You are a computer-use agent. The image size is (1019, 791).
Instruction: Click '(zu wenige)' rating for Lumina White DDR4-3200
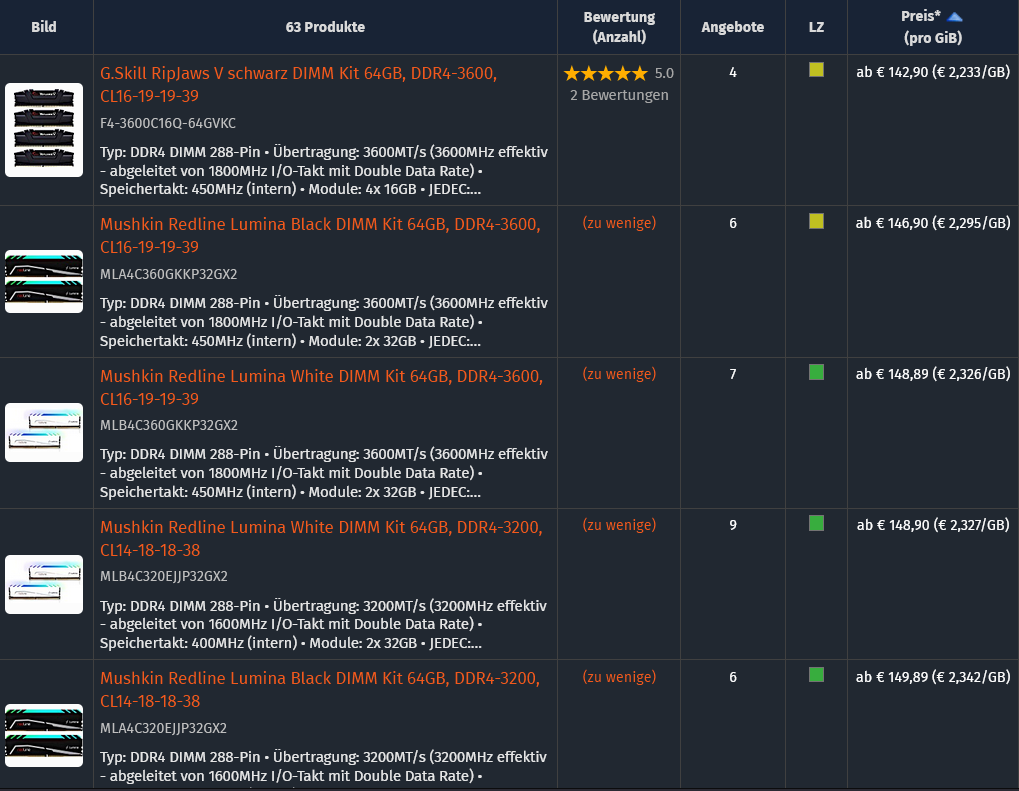tap(619, 525)
